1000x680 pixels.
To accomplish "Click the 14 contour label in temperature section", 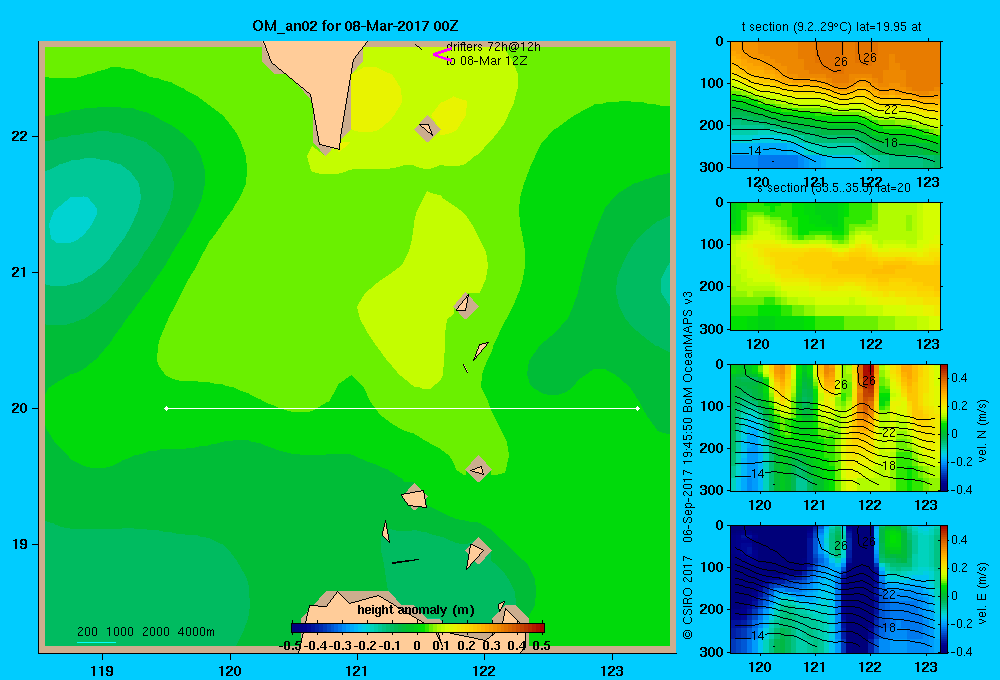I will coord(754,151).
